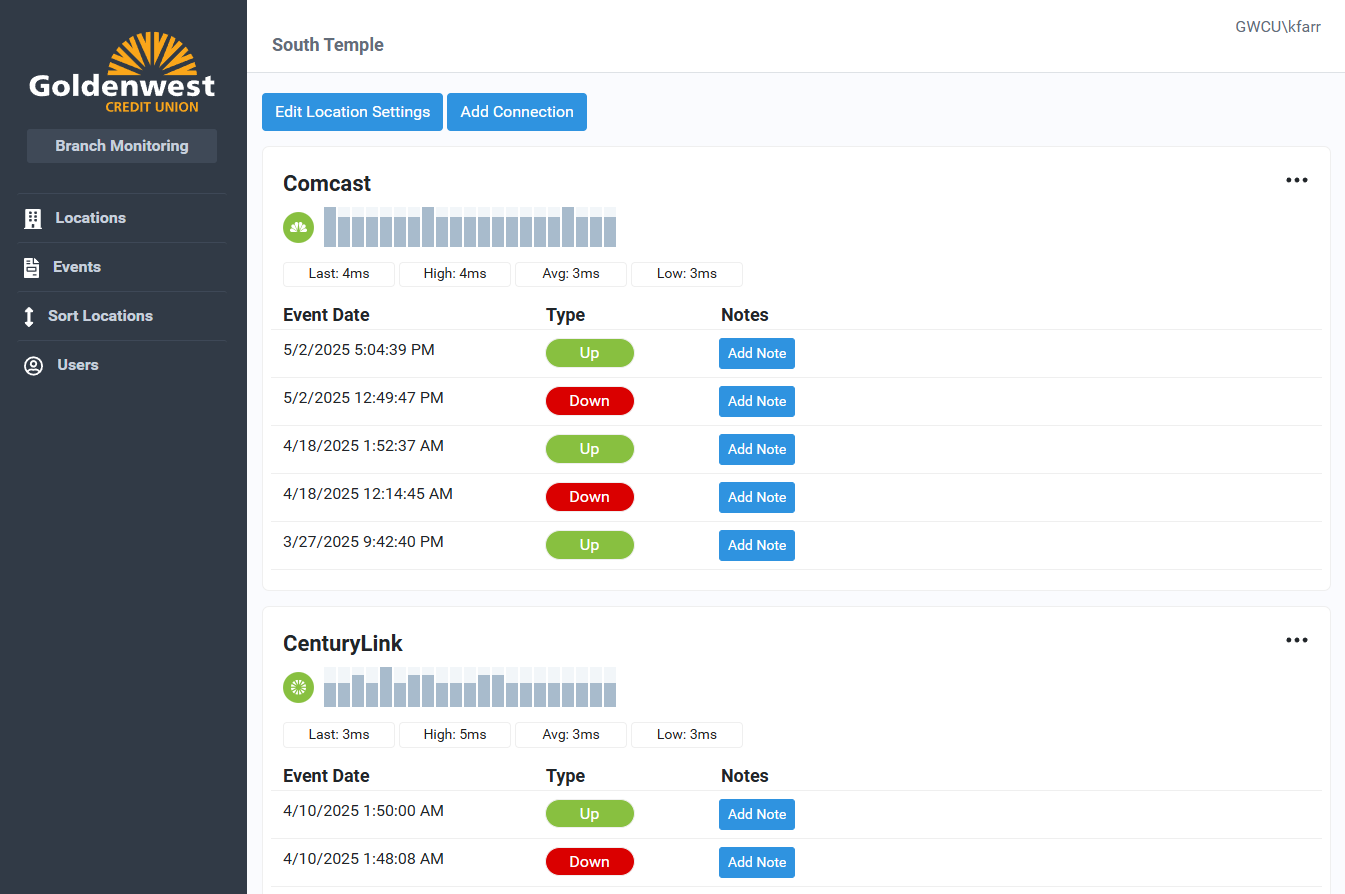The height and width of the screenshot is (894, 1345).
Task: Click the Goldenwest Credit Union logo
Action: [x=122, y=73]
